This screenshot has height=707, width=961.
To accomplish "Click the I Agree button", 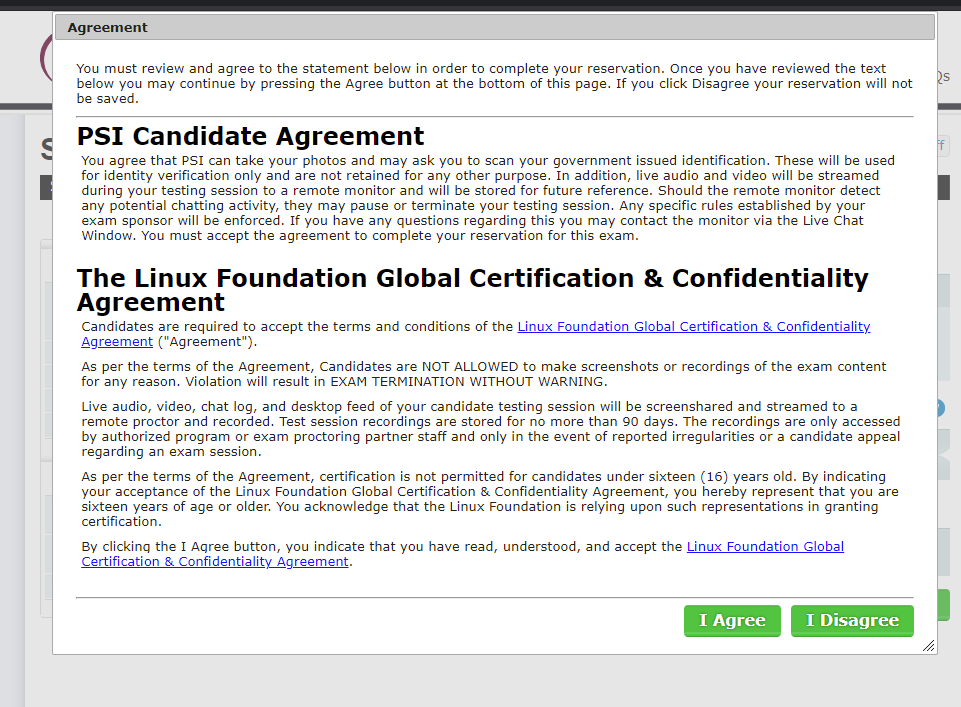I will 732,621.
